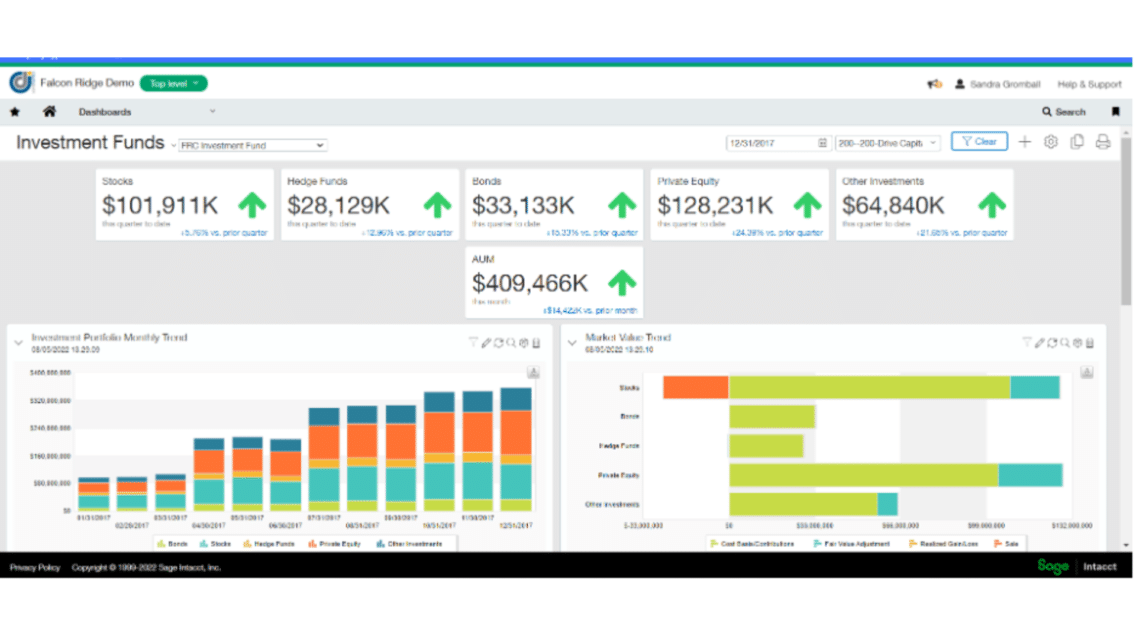Click scrollbar down arrow at bottom right

point(1126,545)
